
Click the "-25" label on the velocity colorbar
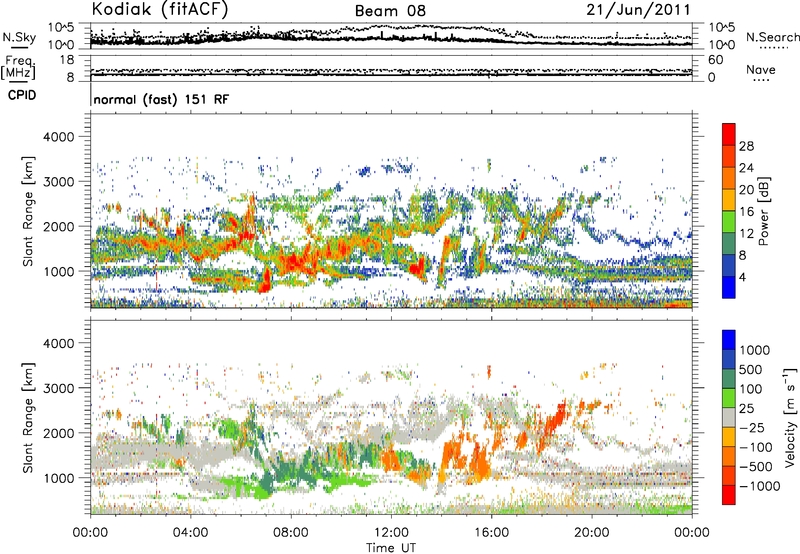pyautogui.click(x=751, y=427)
